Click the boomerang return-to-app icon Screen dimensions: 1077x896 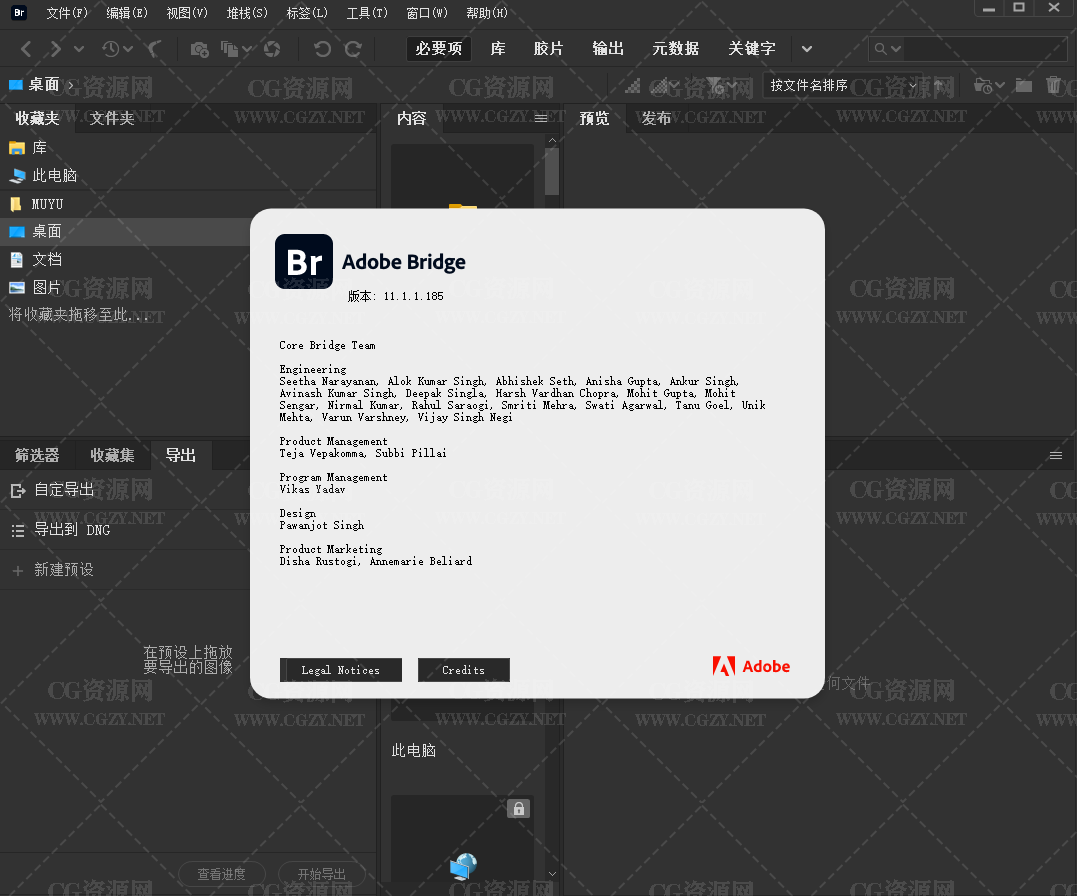(154, 49)
